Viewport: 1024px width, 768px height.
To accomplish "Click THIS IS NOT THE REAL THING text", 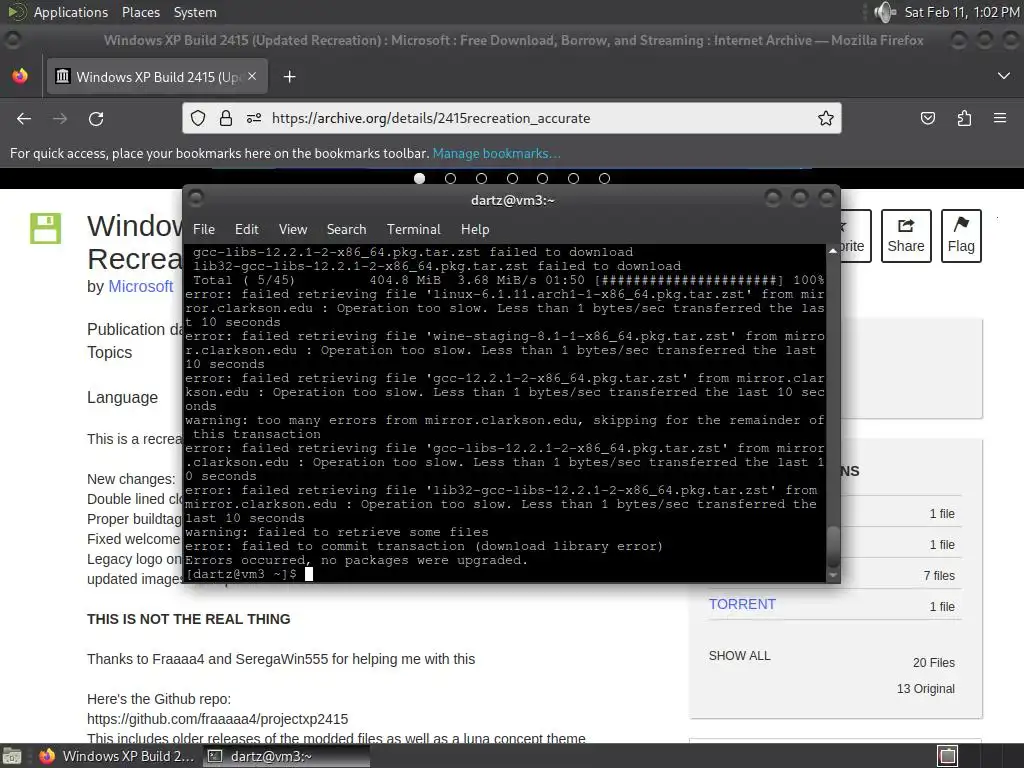I will click(189, 619).
